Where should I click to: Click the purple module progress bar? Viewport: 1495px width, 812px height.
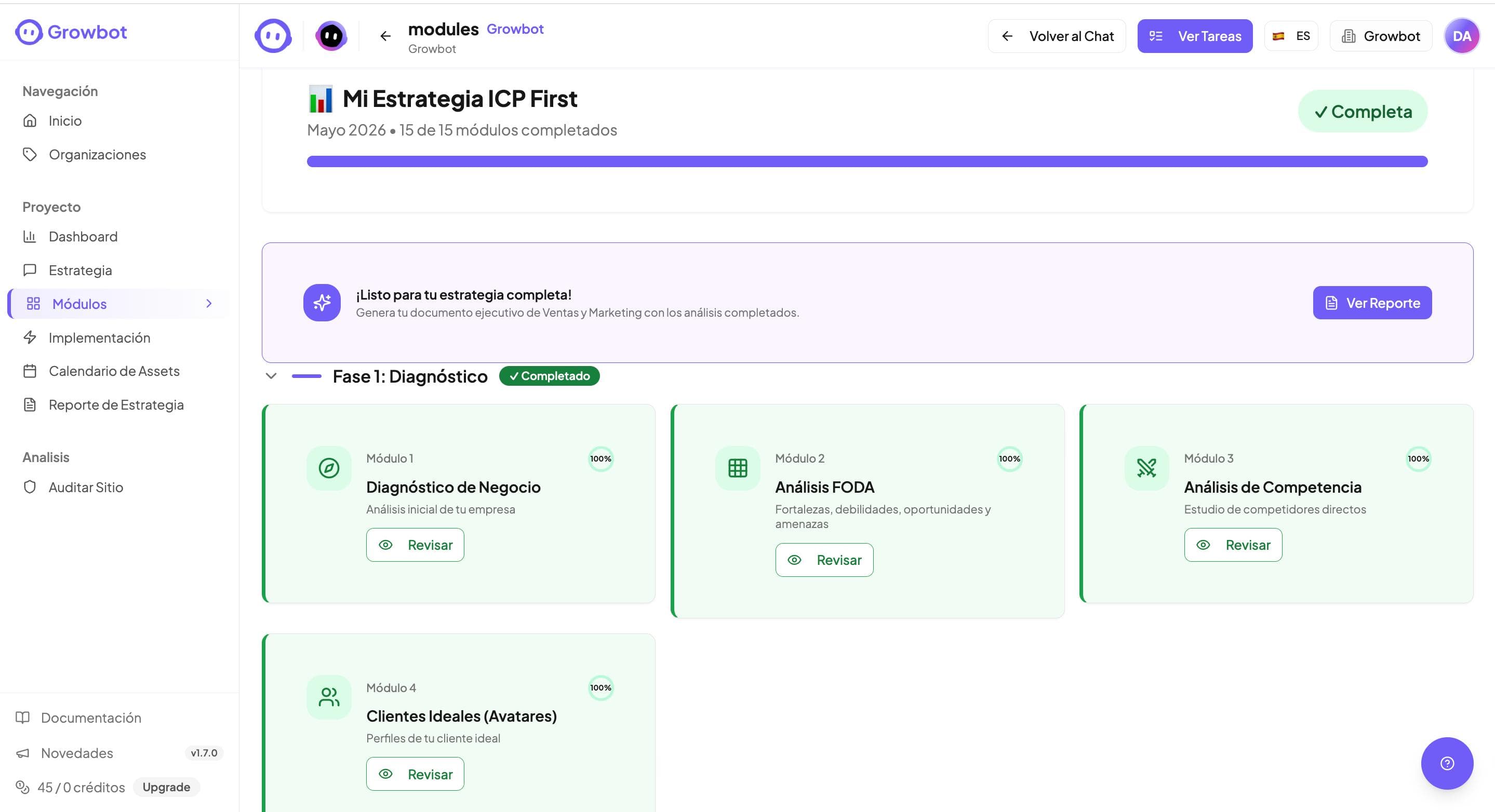pos(867,161)
